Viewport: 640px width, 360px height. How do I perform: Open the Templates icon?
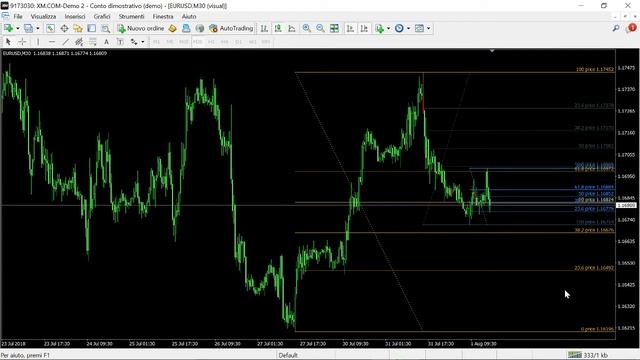pyautogui.click(x=419, y=28)
